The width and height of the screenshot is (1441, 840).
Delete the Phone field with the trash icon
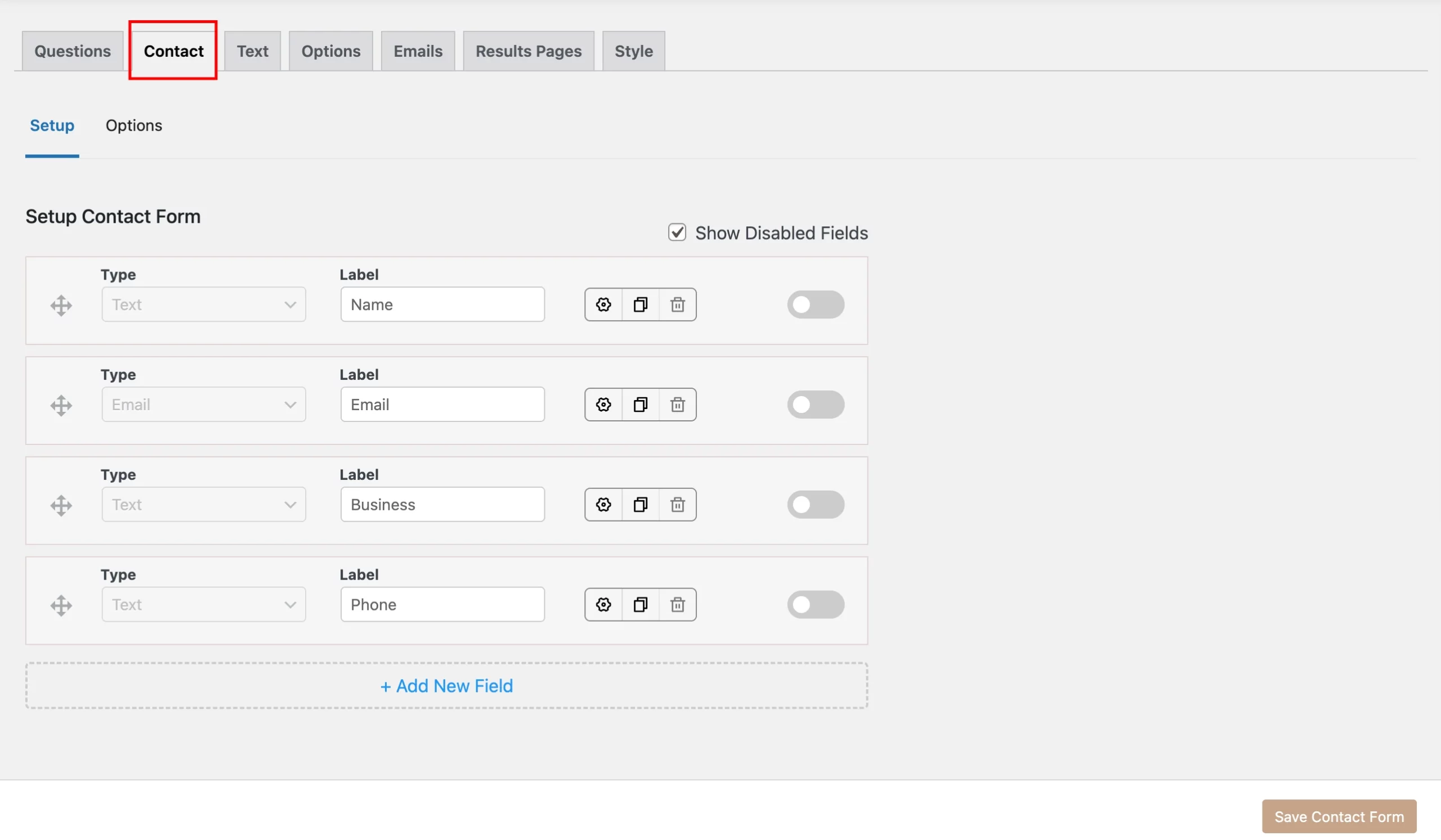coord(678,605)
